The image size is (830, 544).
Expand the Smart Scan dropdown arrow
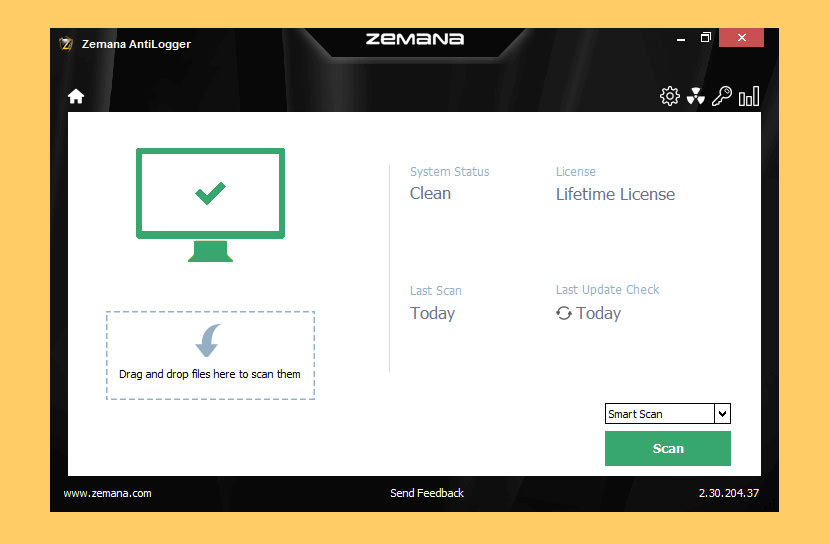tap(722, 414)
